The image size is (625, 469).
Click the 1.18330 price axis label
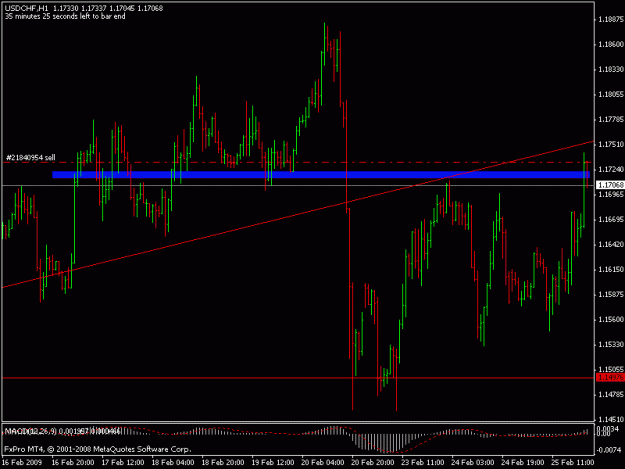click(x=611, y=69)
